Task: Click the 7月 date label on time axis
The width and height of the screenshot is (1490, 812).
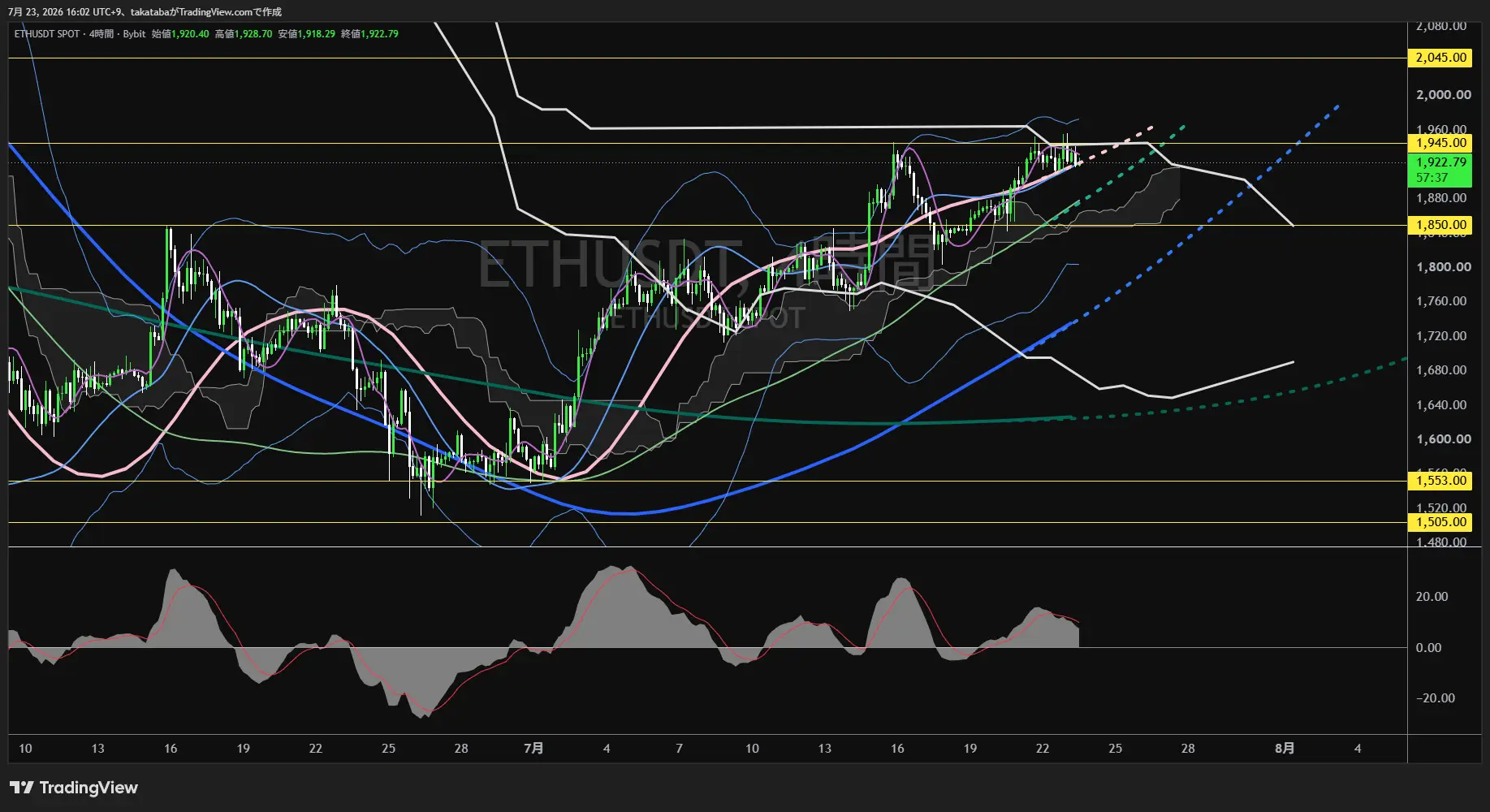Action: click(533, 749)
